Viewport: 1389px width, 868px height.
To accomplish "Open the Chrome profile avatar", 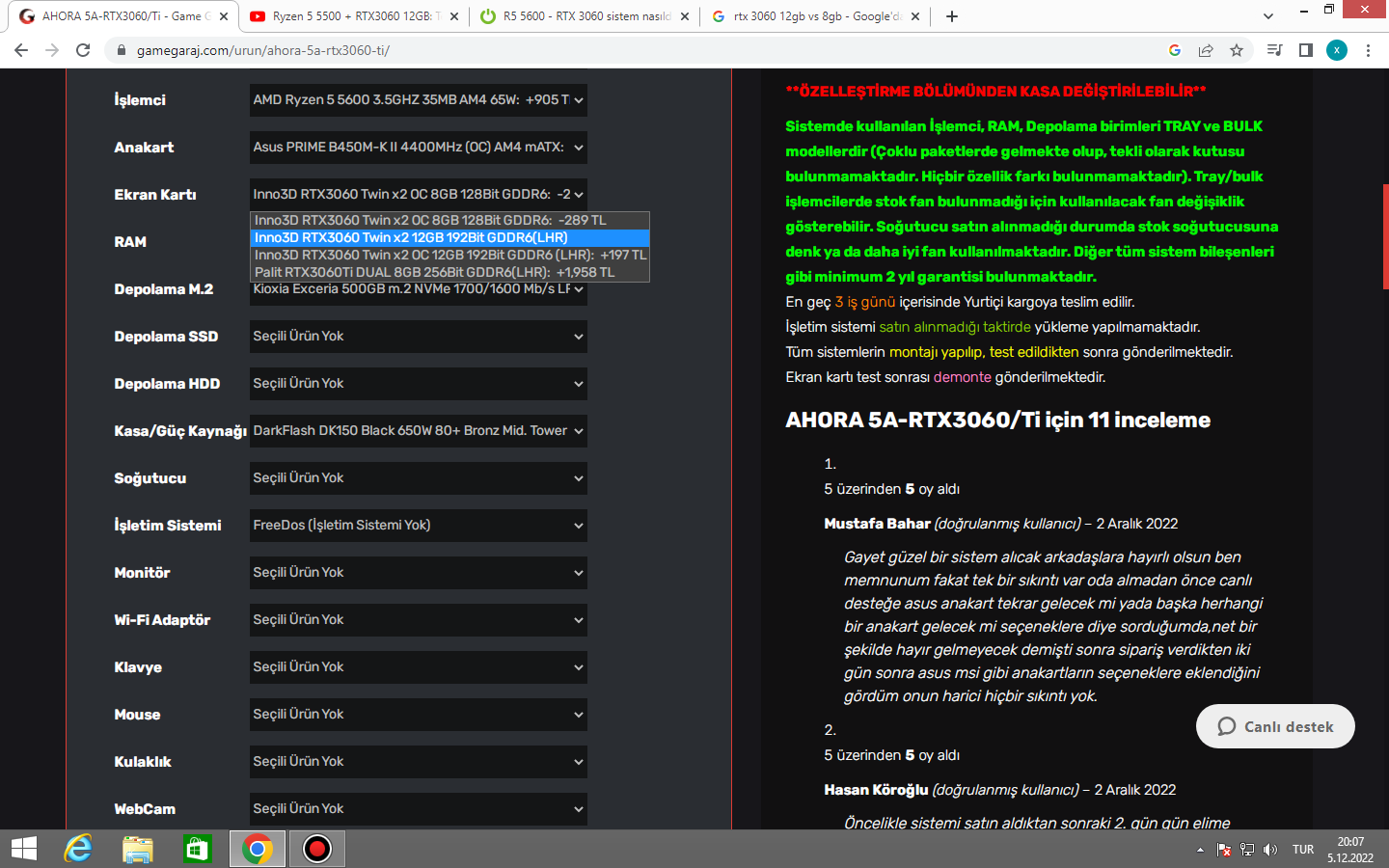I will point(1337,50).
